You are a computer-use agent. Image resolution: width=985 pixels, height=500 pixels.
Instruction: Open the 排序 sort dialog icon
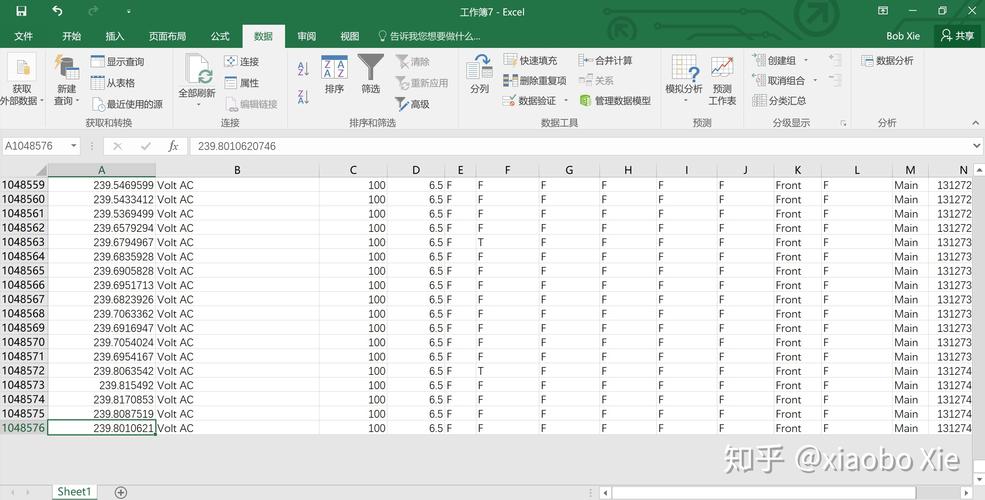pos(334,67)
